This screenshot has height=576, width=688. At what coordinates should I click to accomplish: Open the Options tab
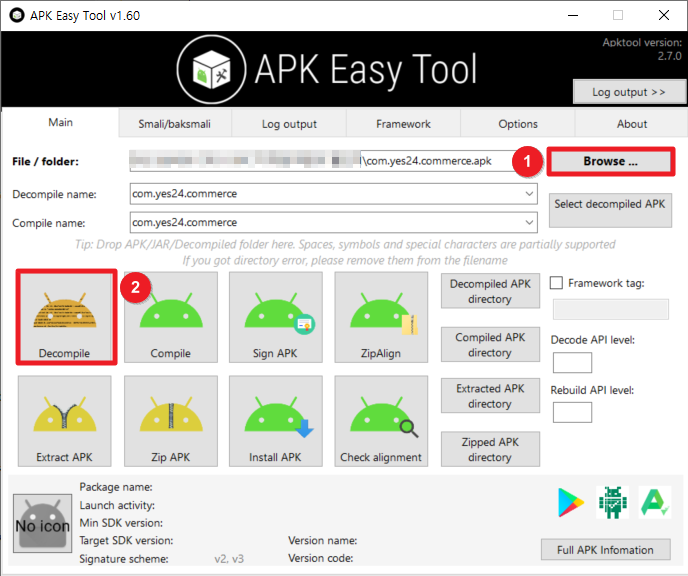coord(518,124)
